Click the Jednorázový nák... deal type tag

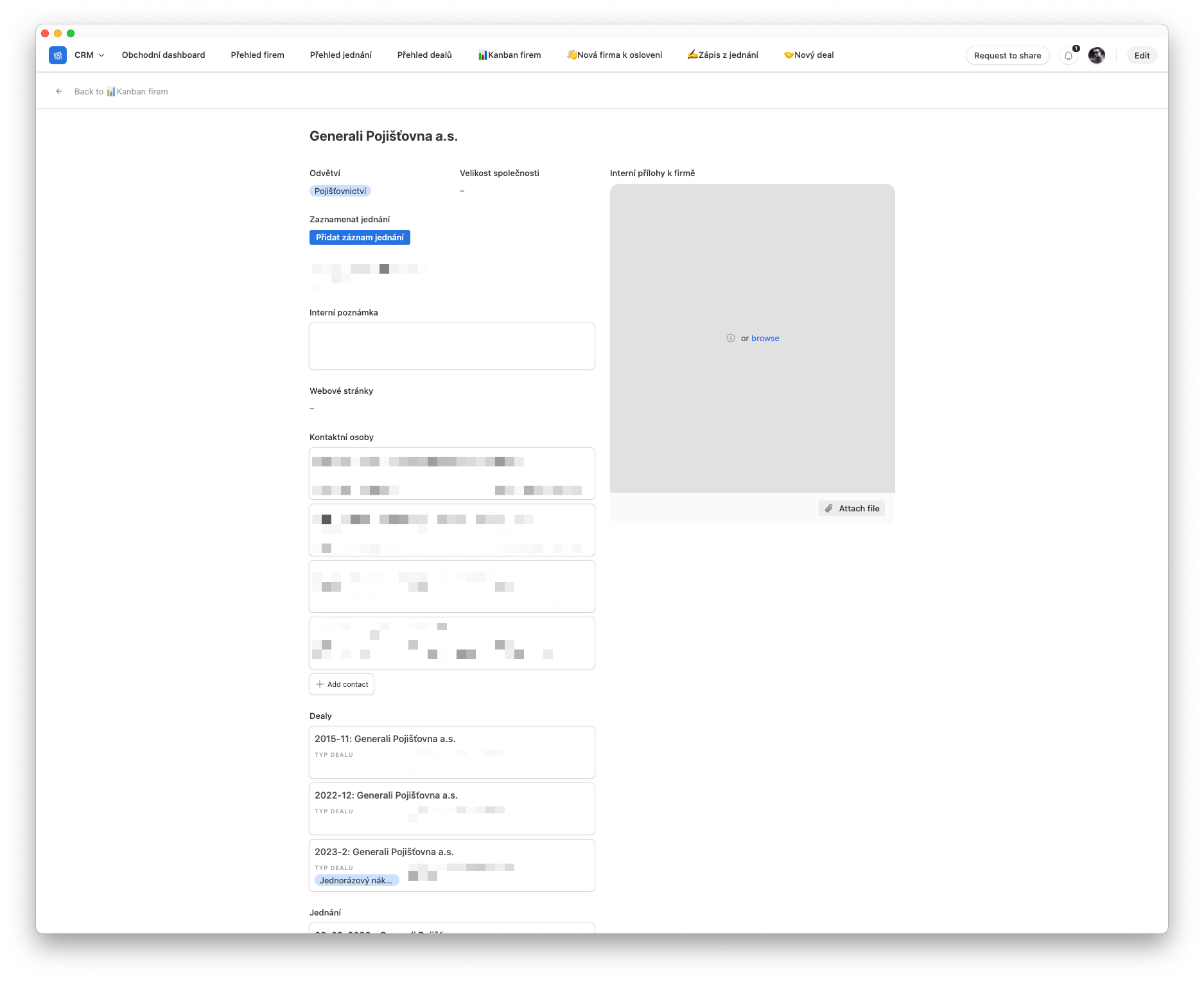[x=356, y=881]
